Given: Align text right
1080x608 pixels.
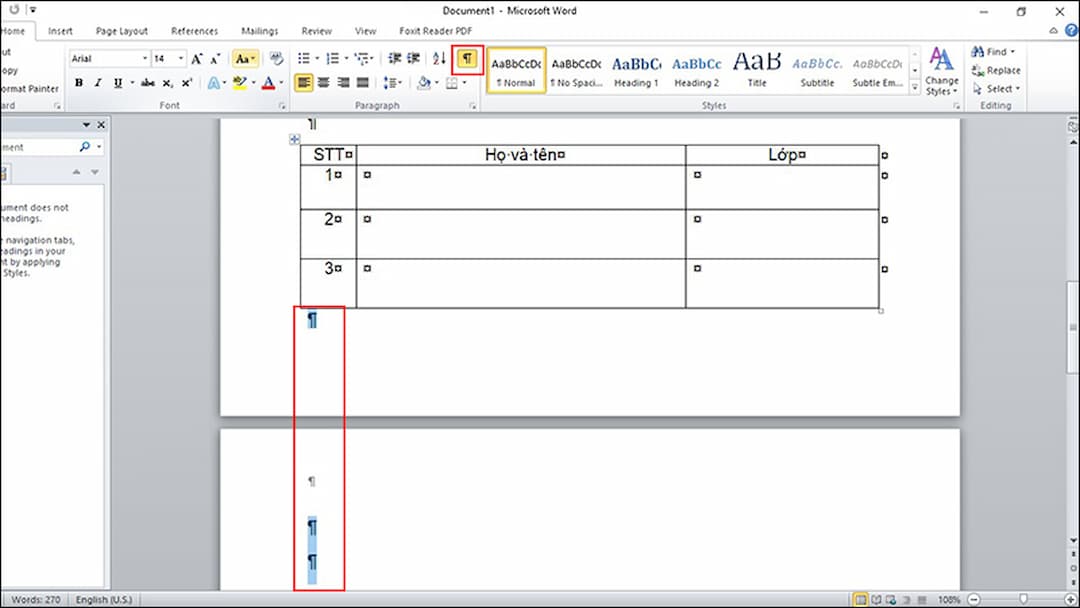Looking at the screenshot, I should (343, 83).
